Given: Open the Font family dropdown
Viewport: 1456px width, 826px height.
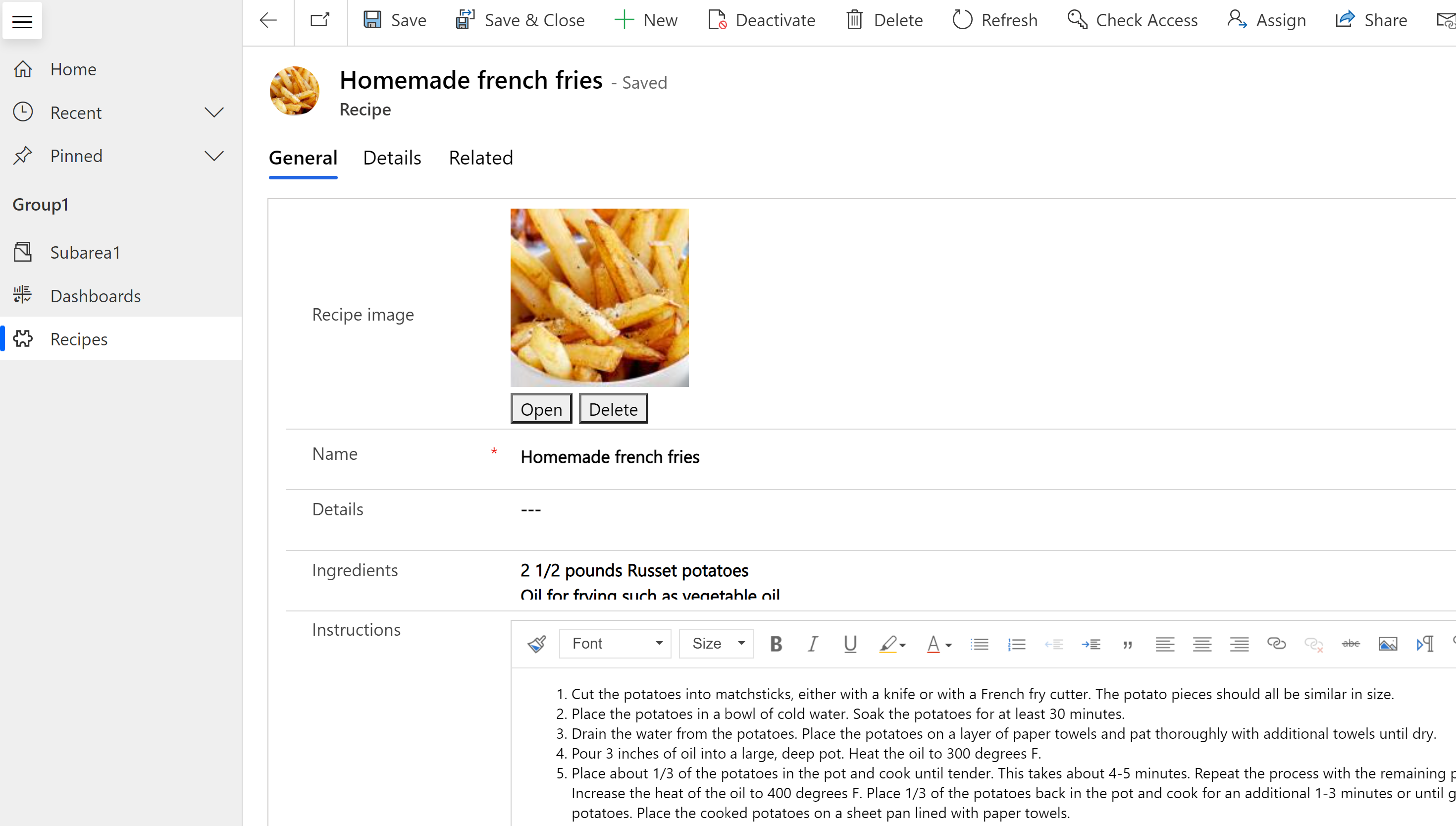Looking at the screenshot, I should [x=614, y=643].
